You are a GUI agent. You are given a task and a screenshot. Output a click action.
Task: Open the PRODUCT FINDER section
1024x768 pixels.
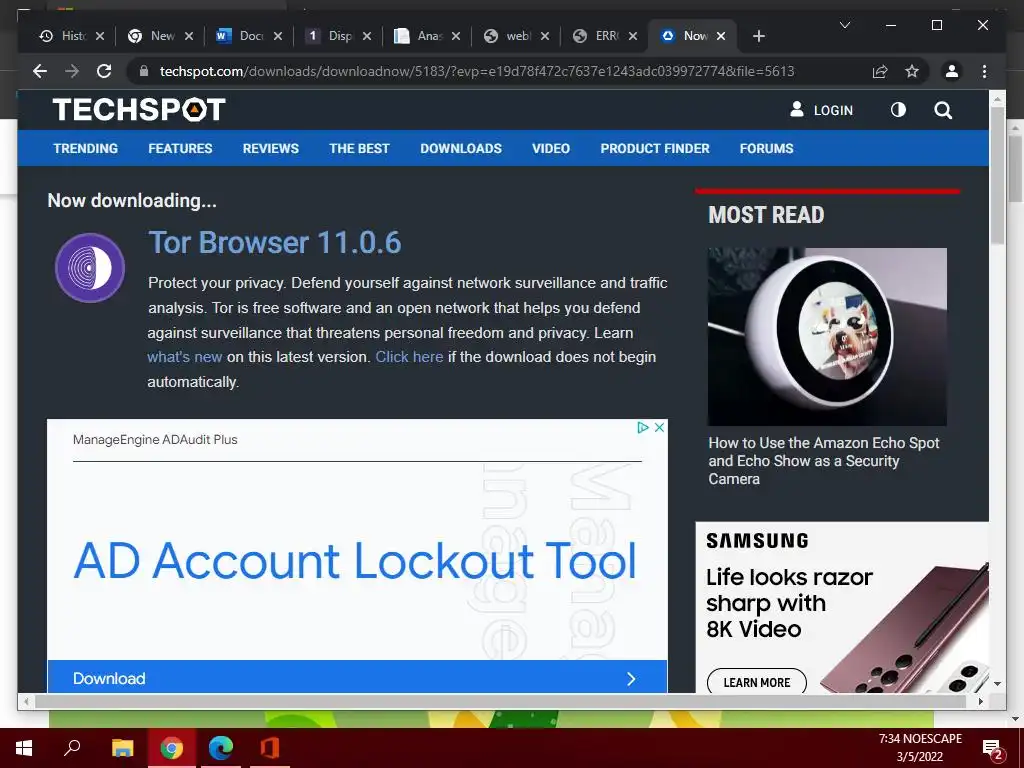coord(655,148)
